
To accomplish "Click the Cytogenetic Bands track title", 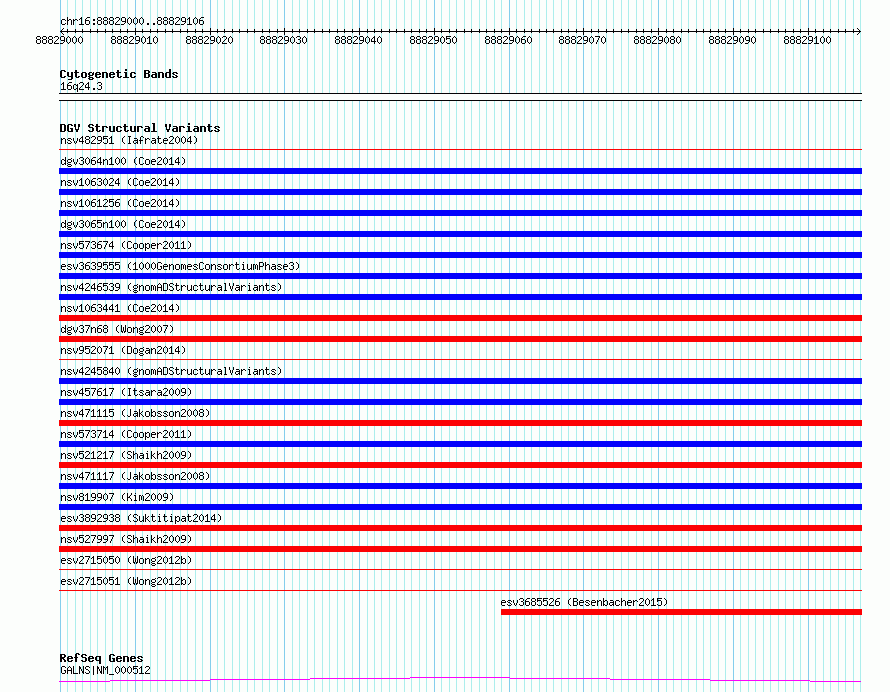I will coord(119,74).
